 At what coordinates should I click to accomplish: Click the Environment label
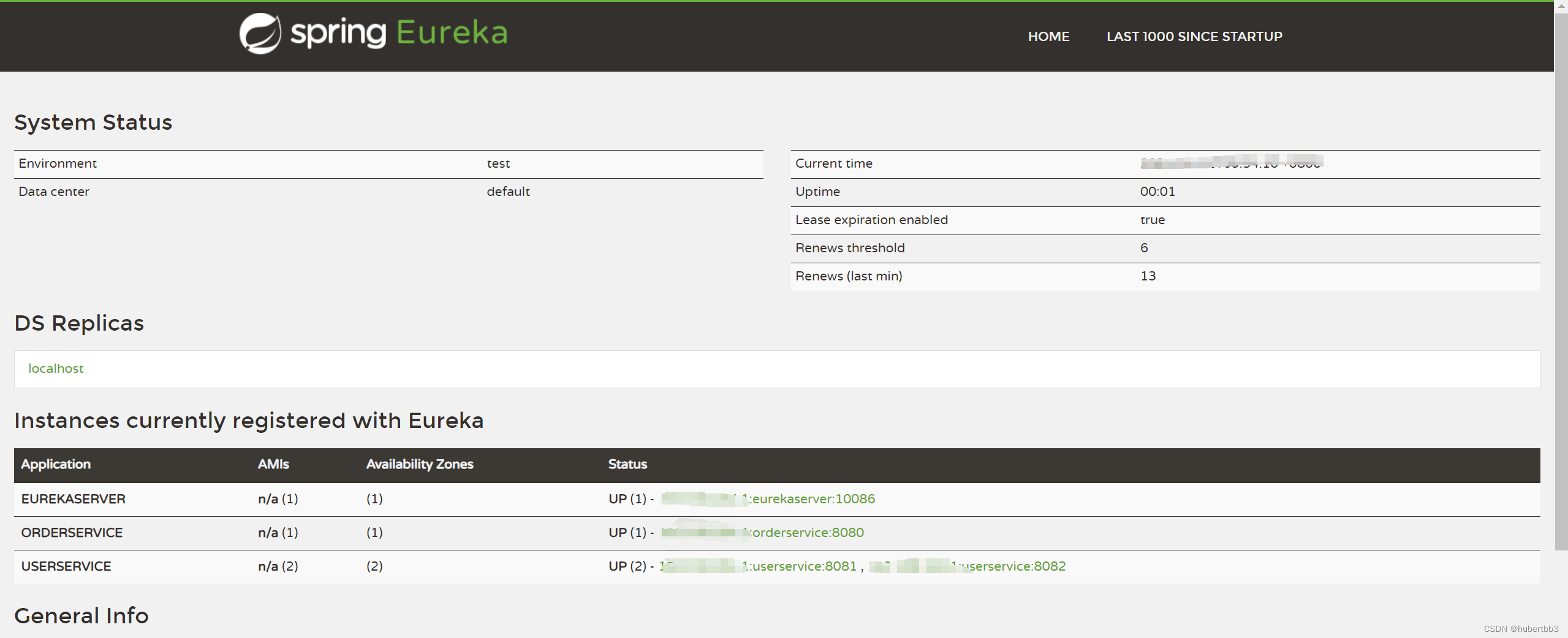58,163
